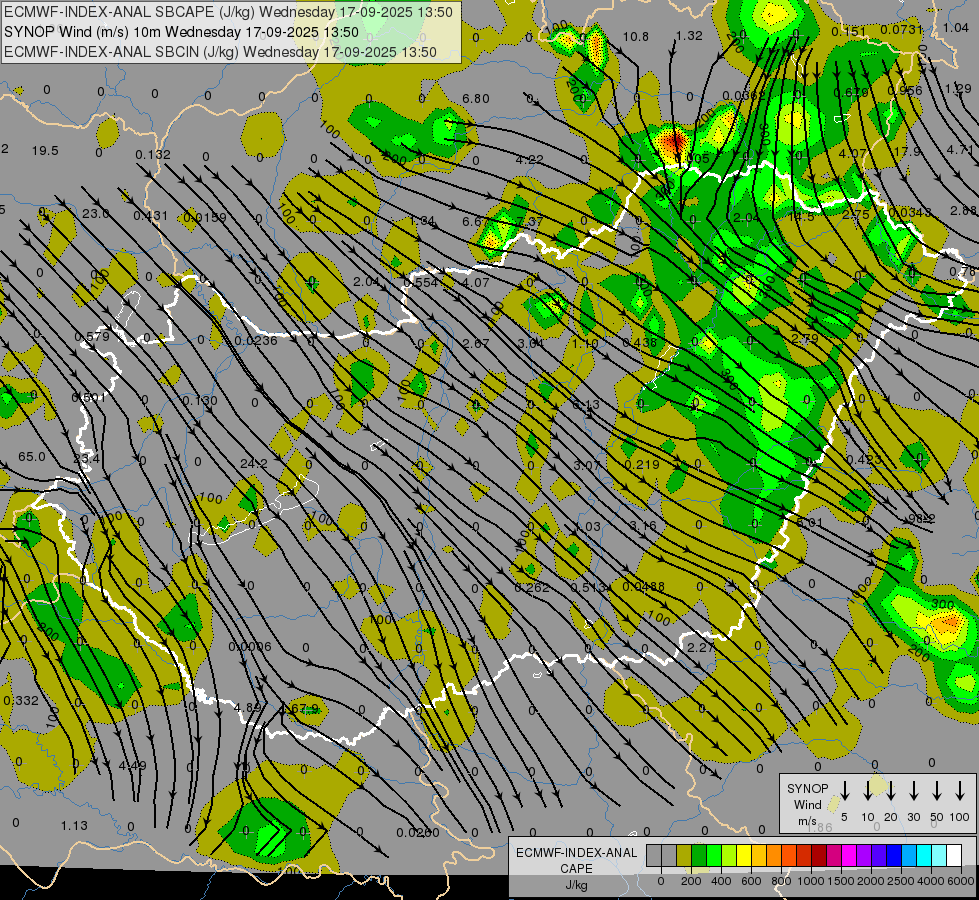Click the map value '0.436'
This screenshot has width=979, height=900.
(x=640, y=343)
